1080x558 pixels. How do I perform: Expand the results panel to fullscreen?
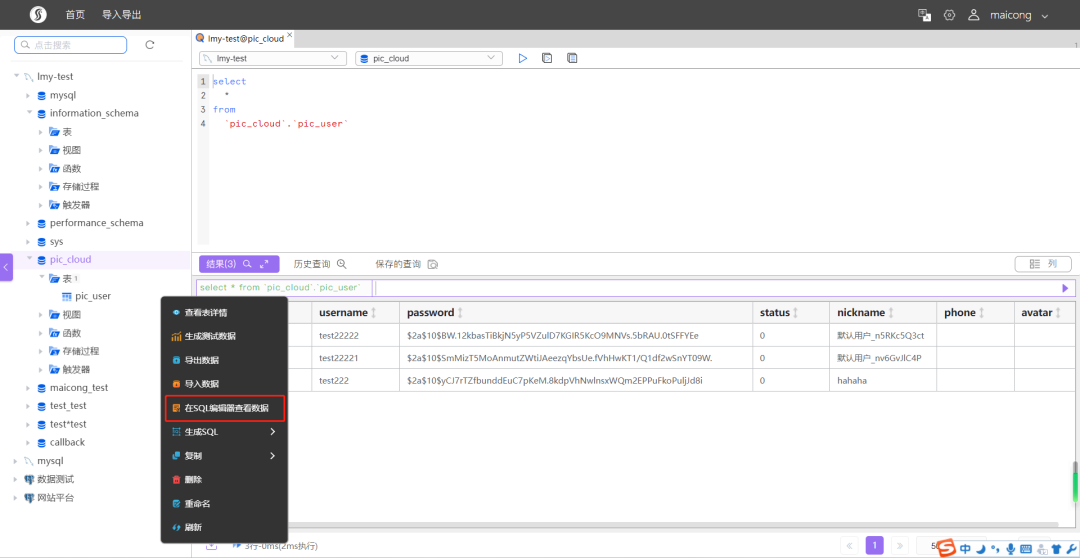point(264,264)
